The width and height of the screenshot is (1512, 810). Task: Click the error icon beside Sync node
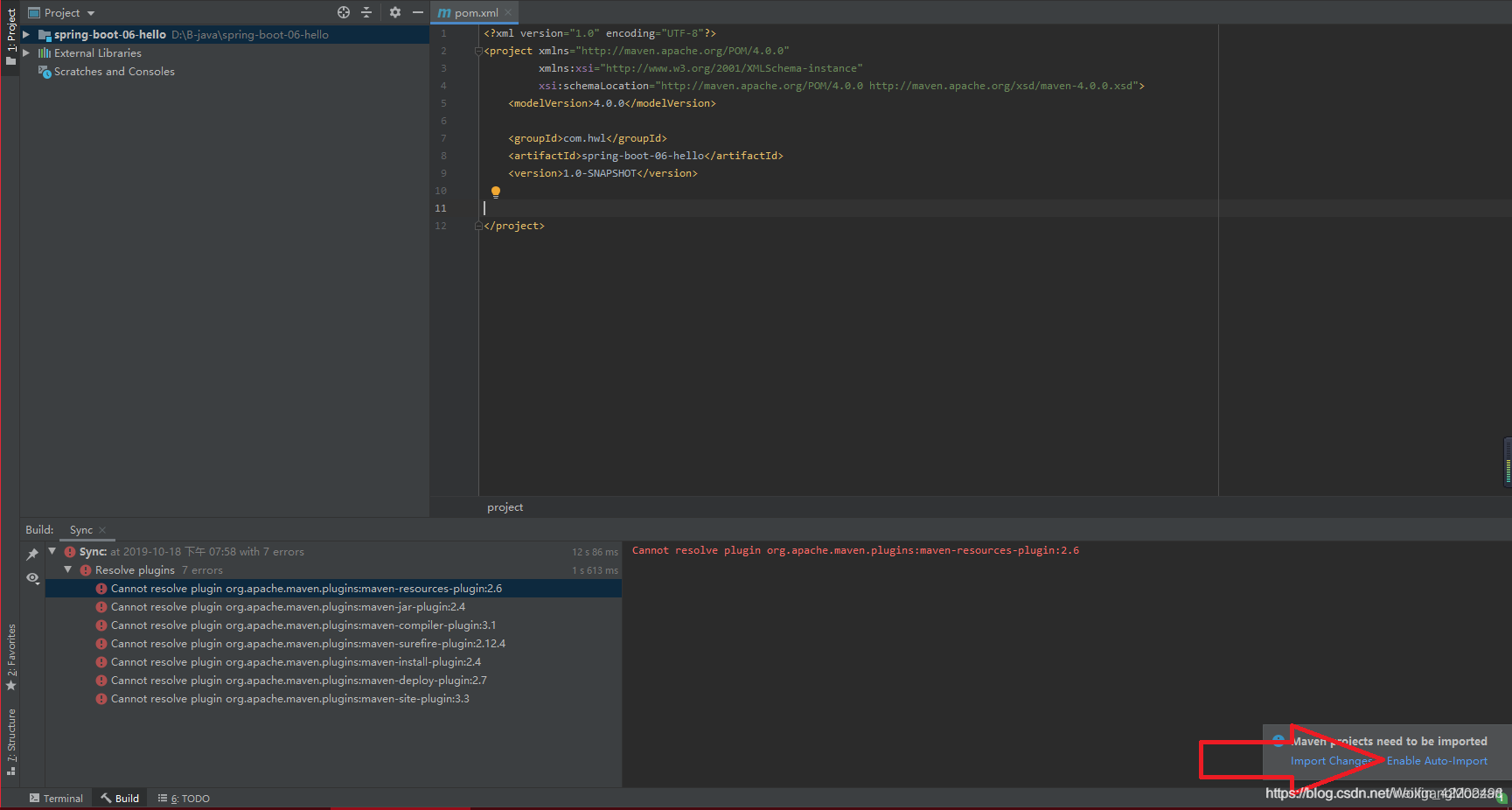pos(70,552)
